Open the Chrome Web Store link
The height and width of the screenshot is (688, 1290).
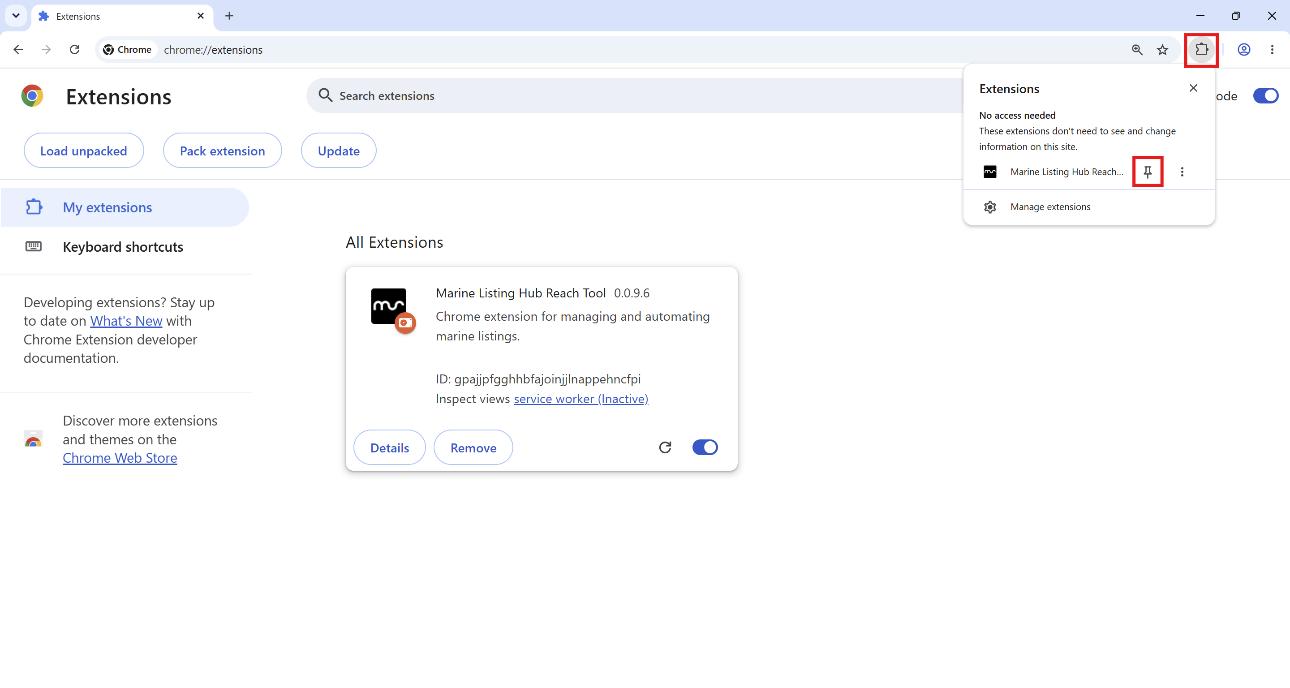click(x=120, y=458)
